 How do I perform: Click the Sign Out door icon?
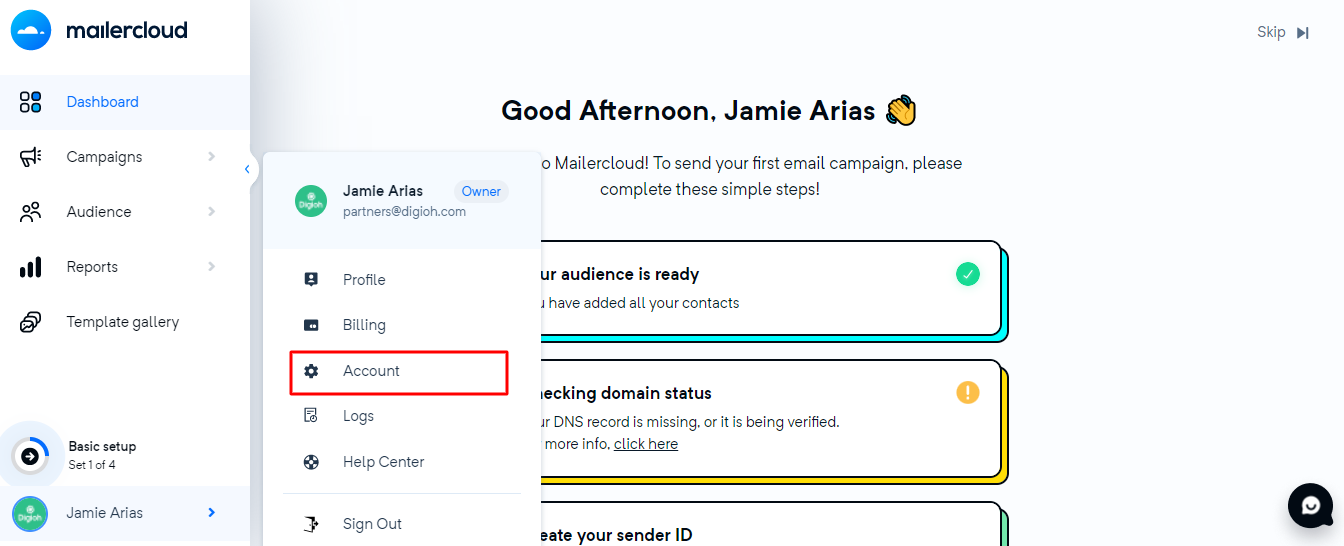point(311,524)
